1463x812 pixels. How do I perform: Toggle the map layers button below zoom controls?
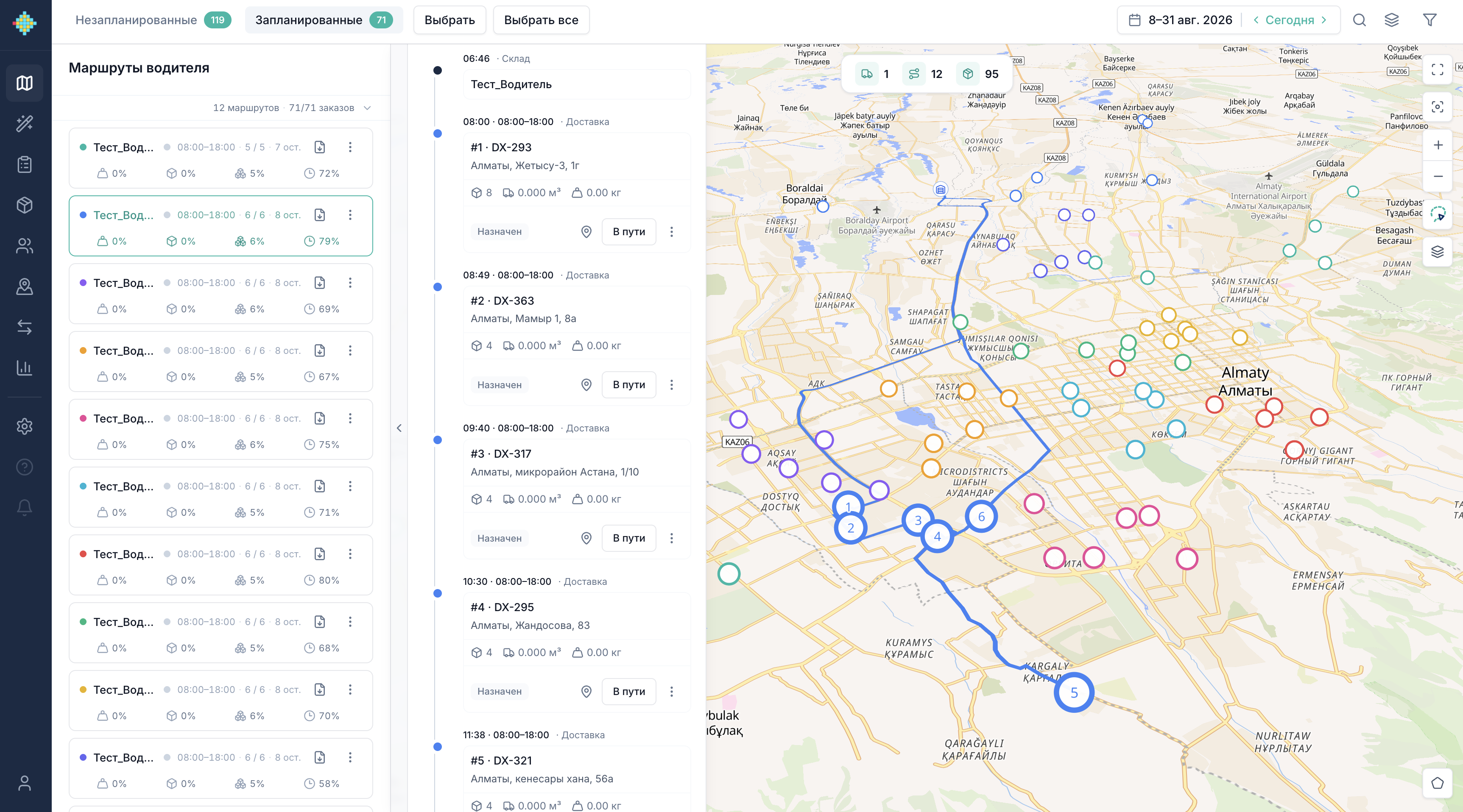pyautogui.click(x=1438, y=251)
